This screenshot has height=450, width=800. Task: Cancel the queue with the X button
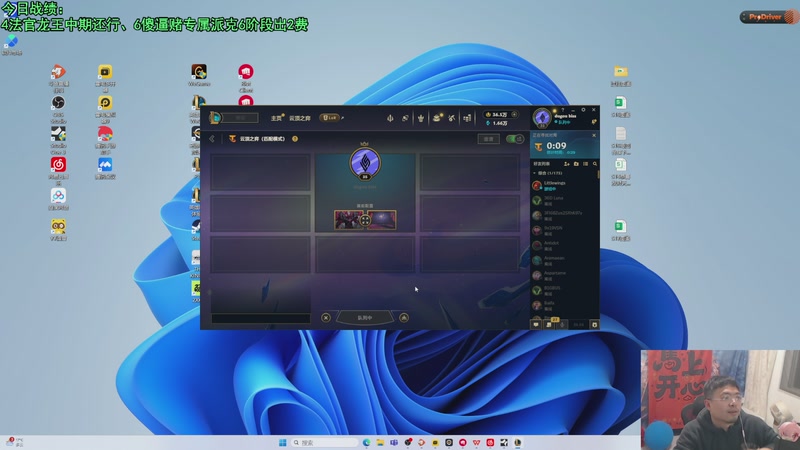point(326,318)
